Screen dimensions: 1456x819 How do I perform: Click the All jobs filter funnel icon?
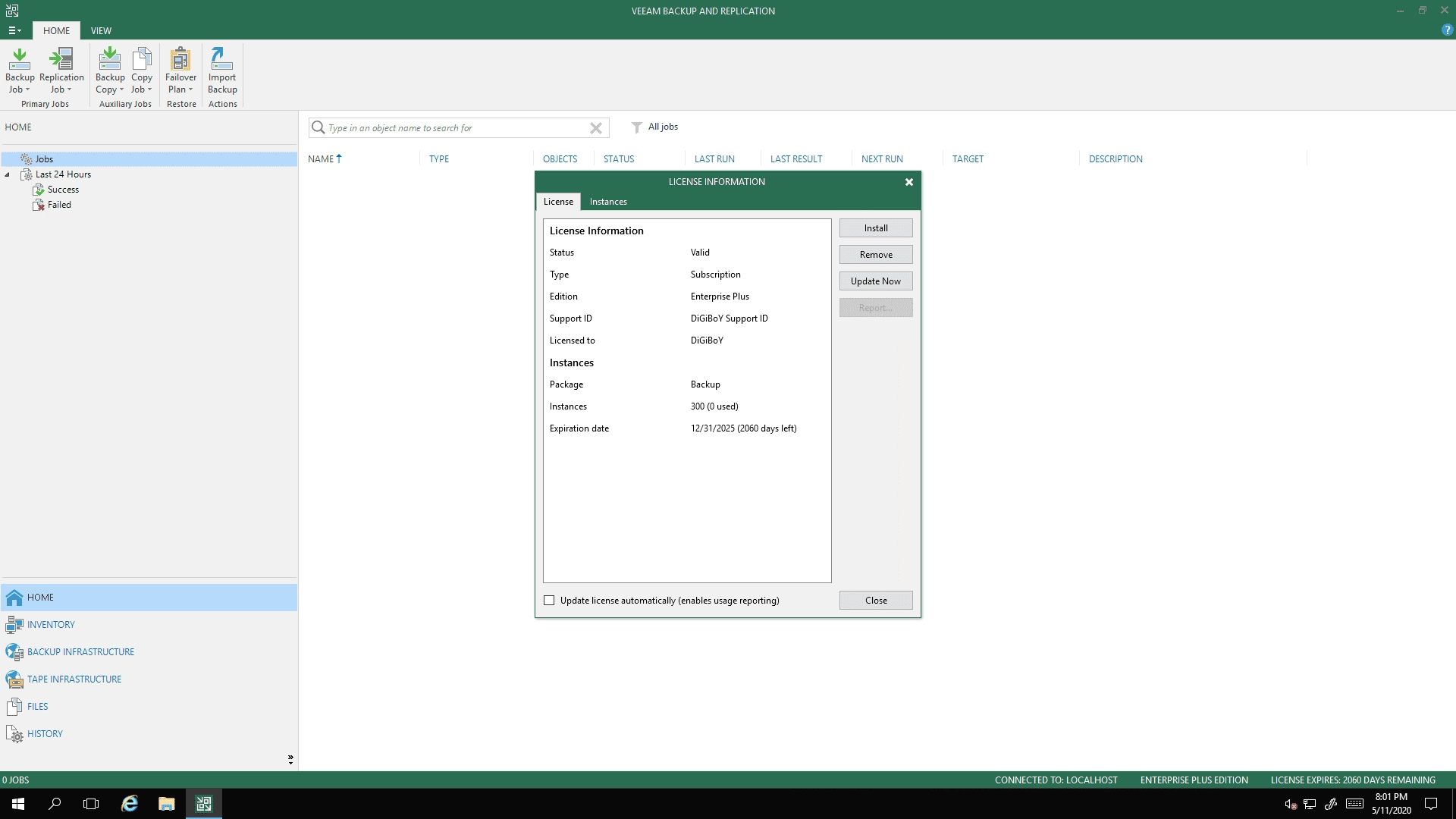point(637,127)
